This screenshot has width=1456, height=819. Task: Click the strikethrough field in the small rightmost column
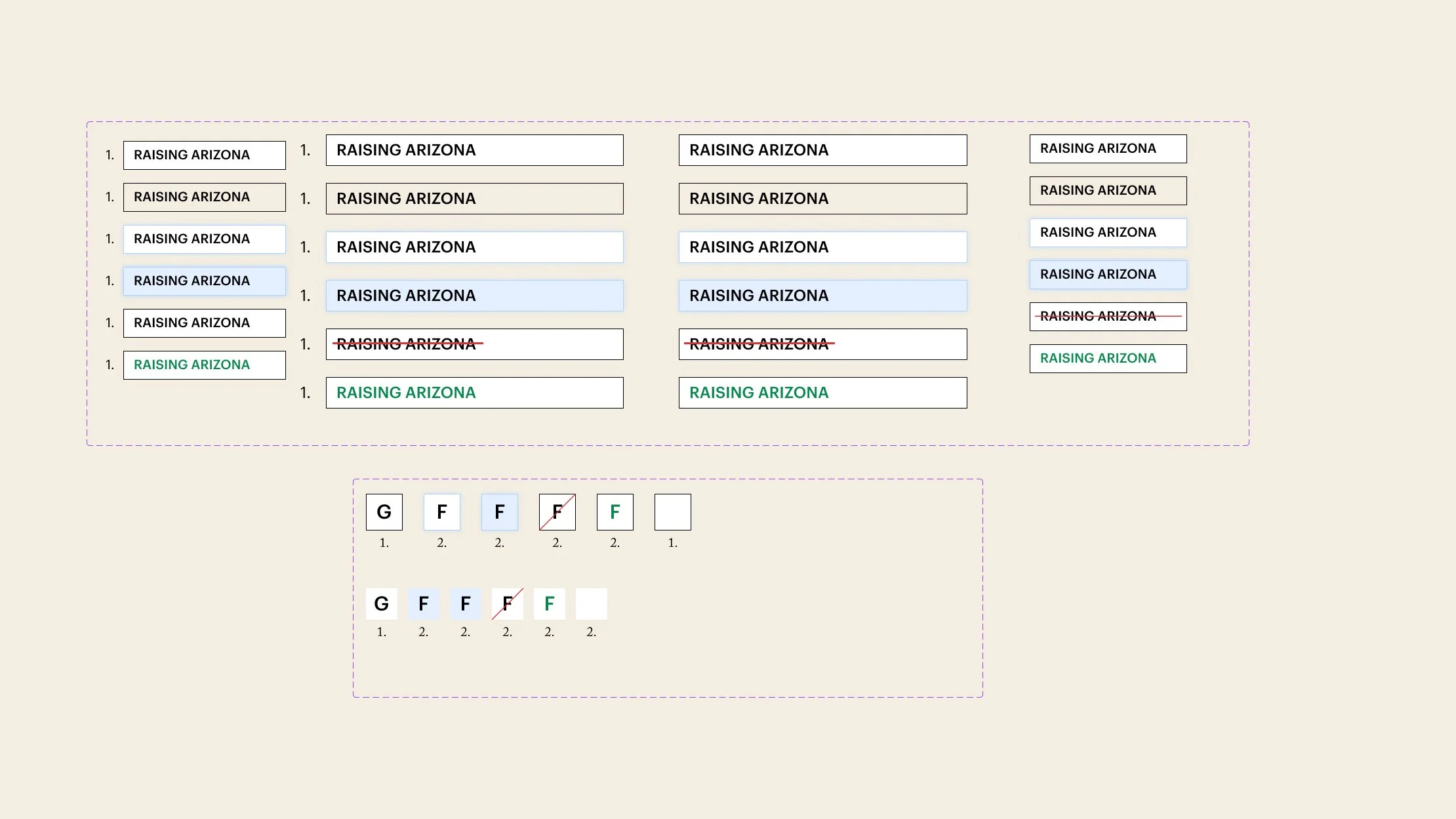[x=1108, y=317]
